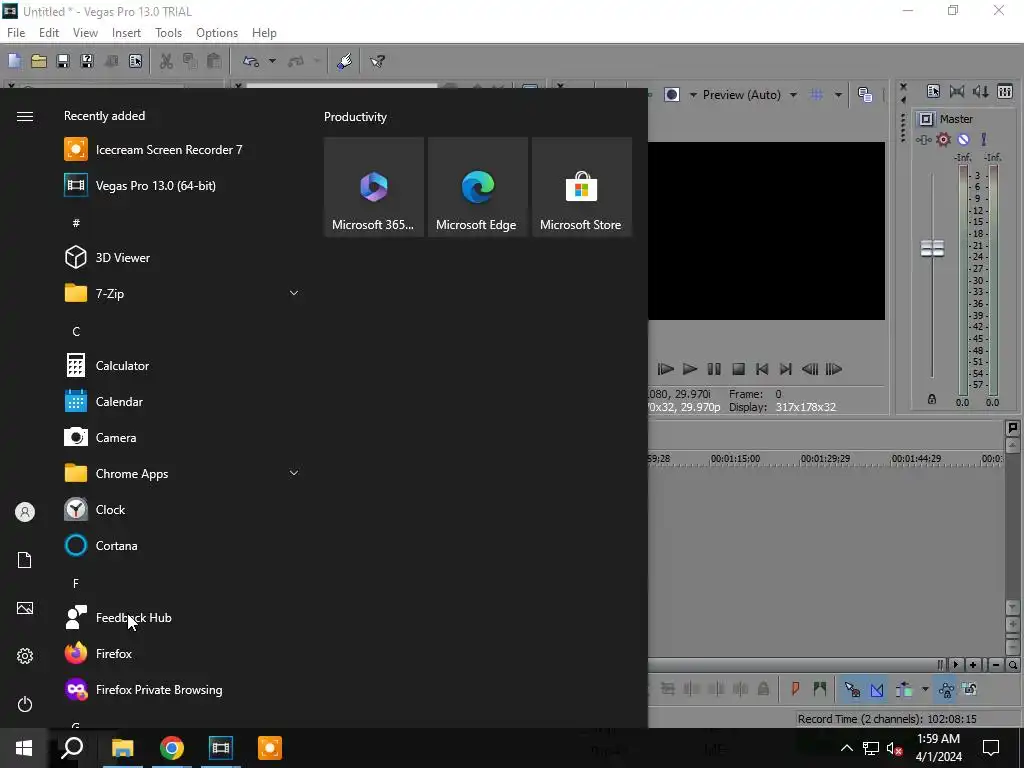Screen dimensions: 1024x768
Task: Launch Icecream Screen Recorder 7 from Start
Action: [182, 150]
